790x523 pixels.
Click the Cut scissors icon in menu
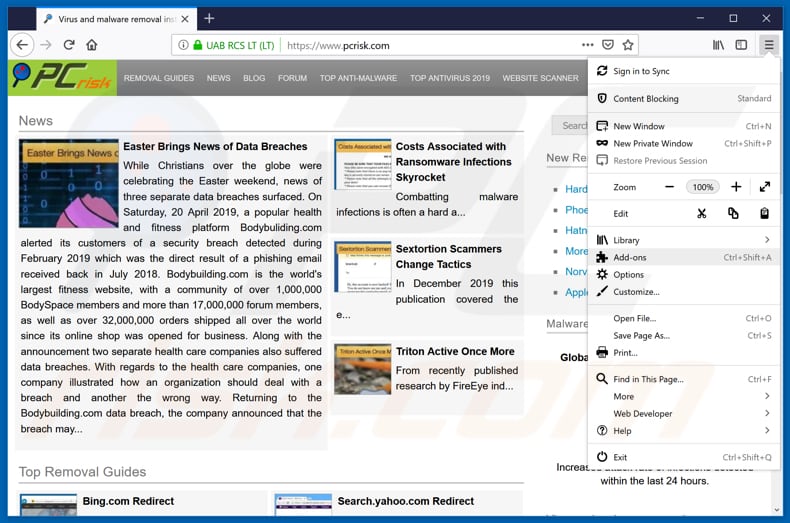[702, 213]
